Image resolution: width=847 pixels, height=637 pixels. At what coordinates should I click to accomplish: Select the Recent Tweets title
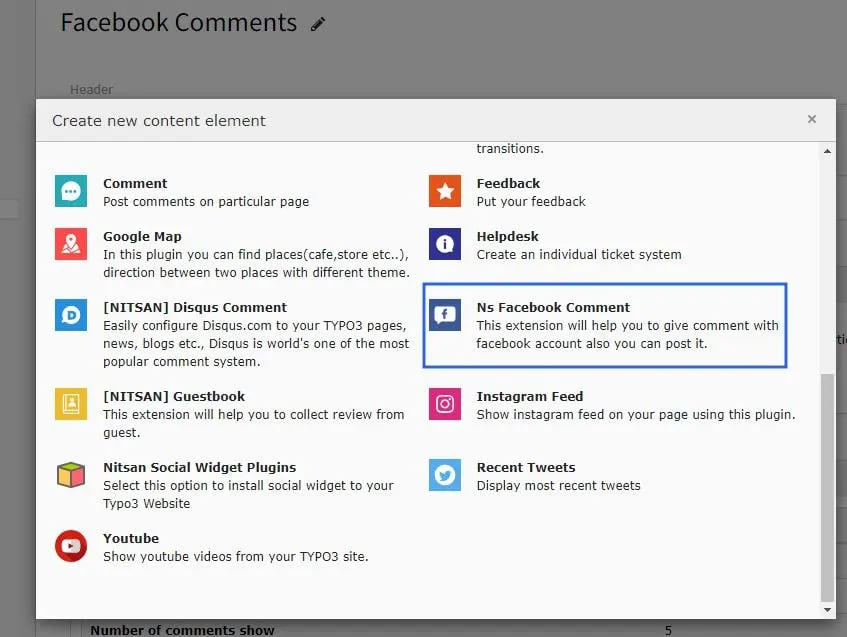point(526,467)
